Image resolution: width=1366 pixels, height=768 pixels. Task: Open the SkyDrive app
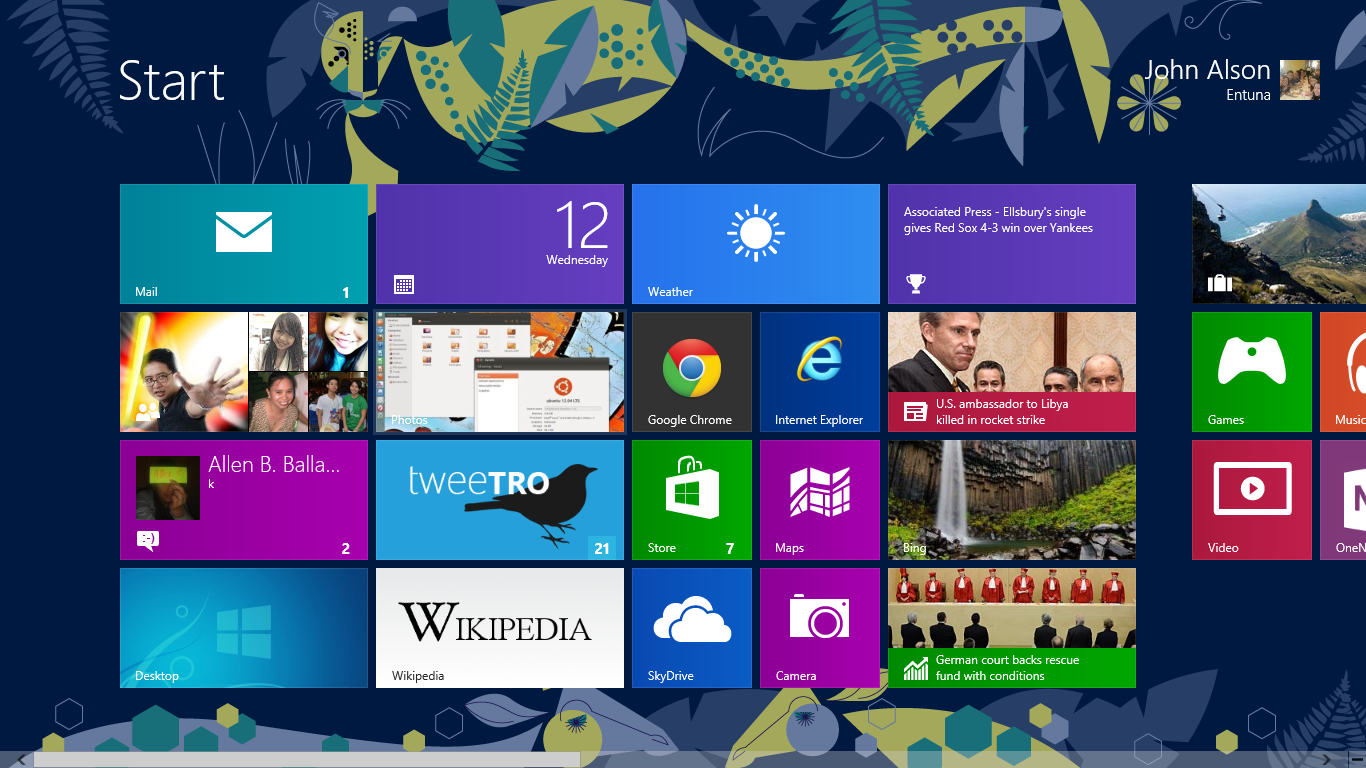(691, 627)
